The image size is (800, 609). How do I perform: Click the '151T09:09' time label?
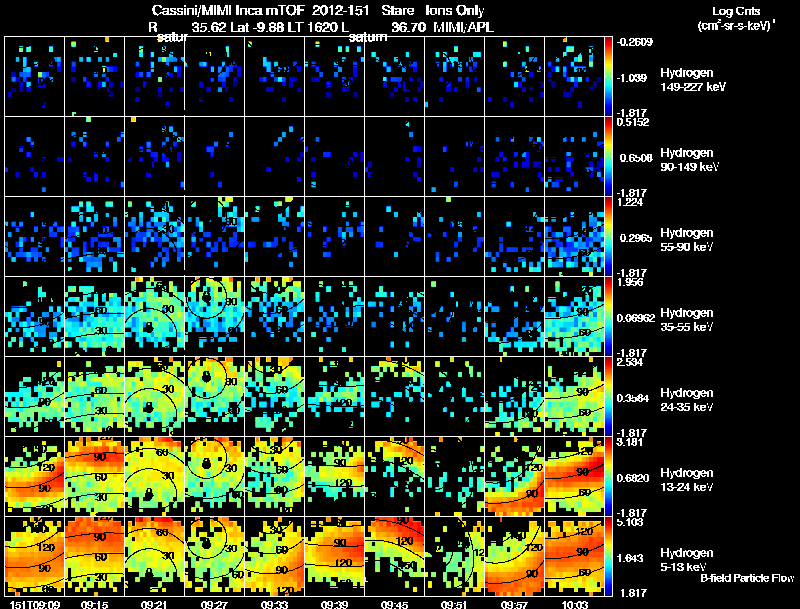click(x=35, y=604)
